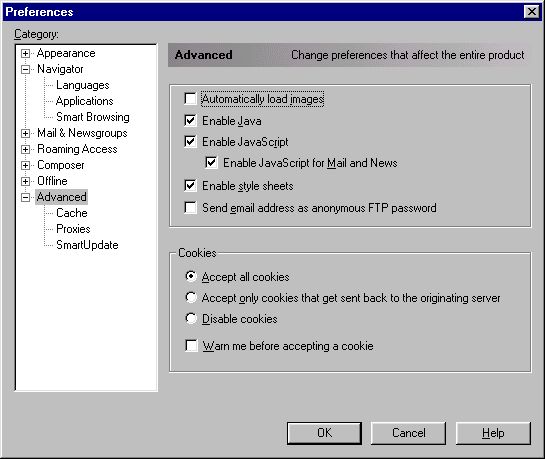
Task: Expand the Mail & Newsgroups category
Action: coord(25,133)
